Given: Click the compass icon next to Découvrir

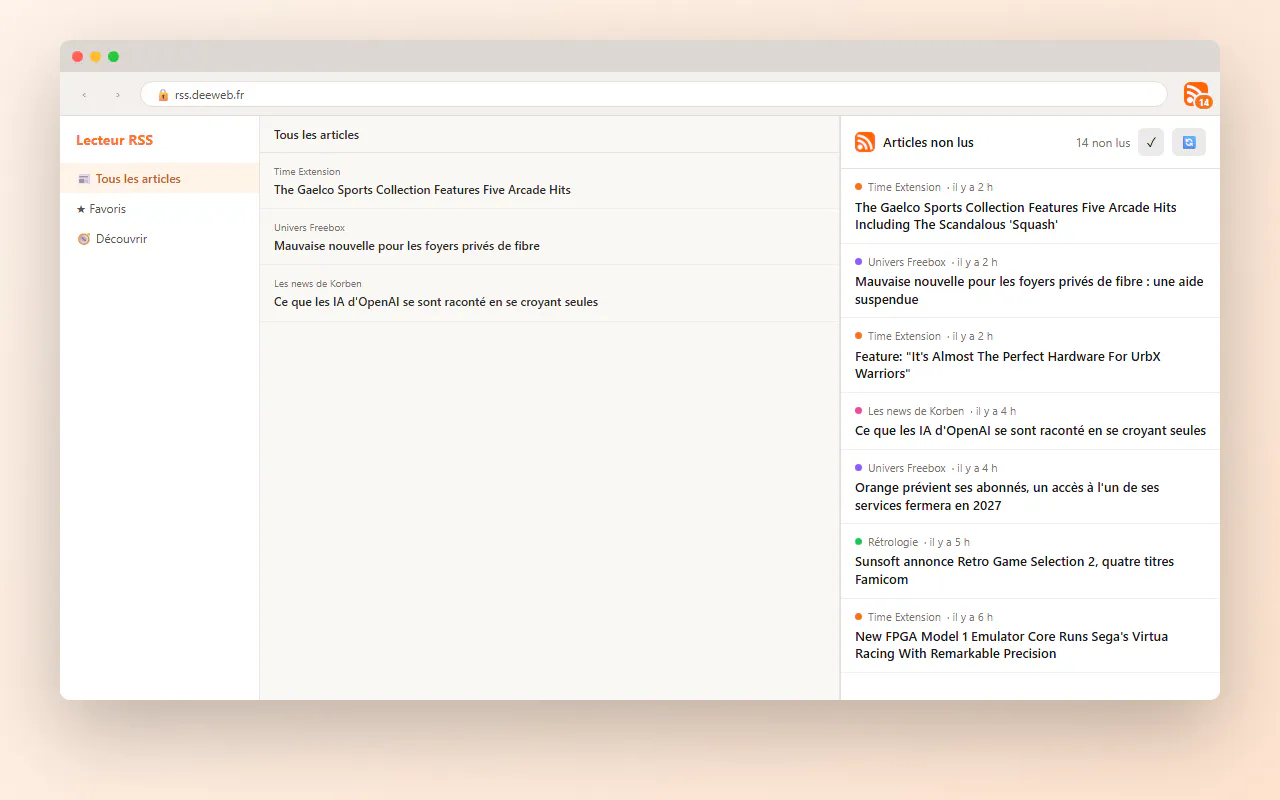Looking at the screenshot, I should 84,239.
